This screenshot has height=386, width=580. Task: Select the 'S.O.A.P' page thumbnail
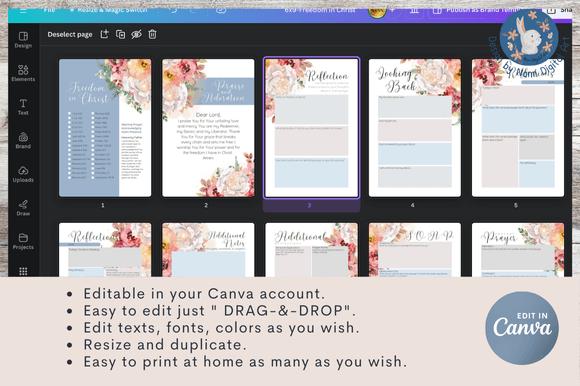tap(415, 250)
